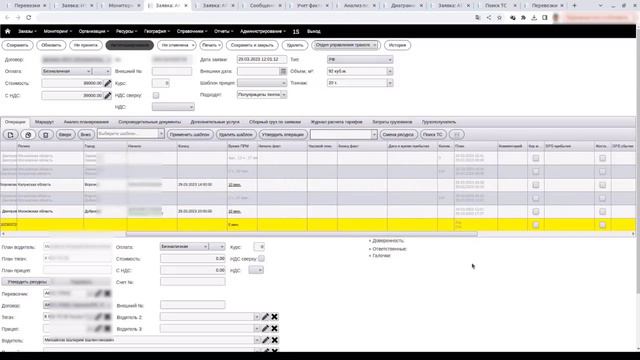640x360 pixels.
Task: Tick the rightmost checkbox in the Дмитров Московская область row
Action: (602, 211)
